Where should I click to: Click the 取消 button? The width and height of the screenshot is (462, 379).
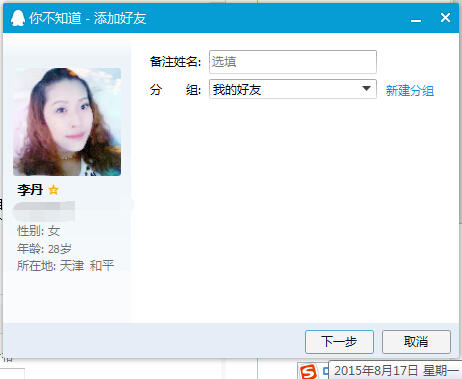click(416, 342)
